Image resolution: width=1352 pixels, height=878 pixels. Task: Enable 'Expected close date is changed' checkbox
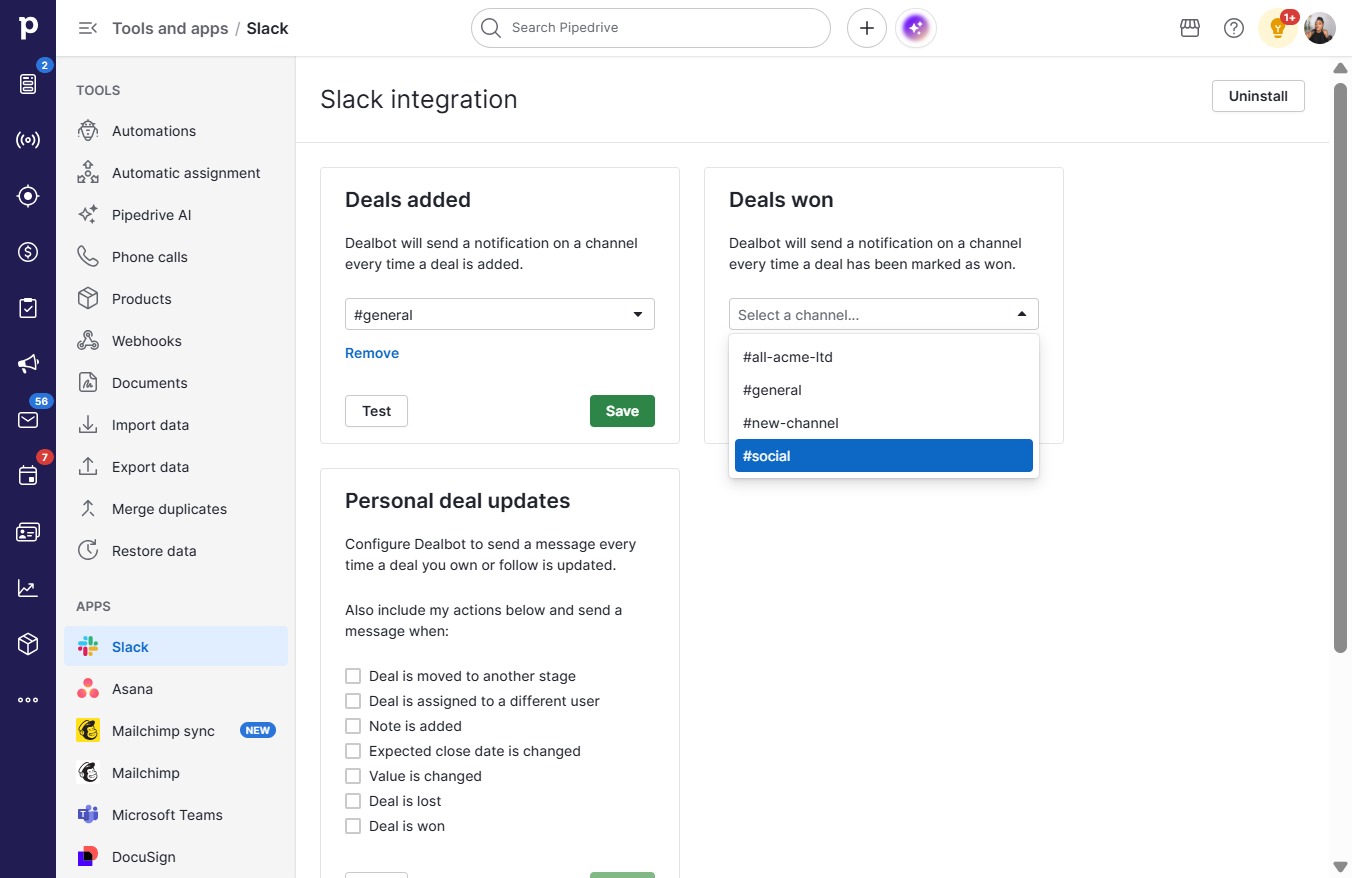353,751
